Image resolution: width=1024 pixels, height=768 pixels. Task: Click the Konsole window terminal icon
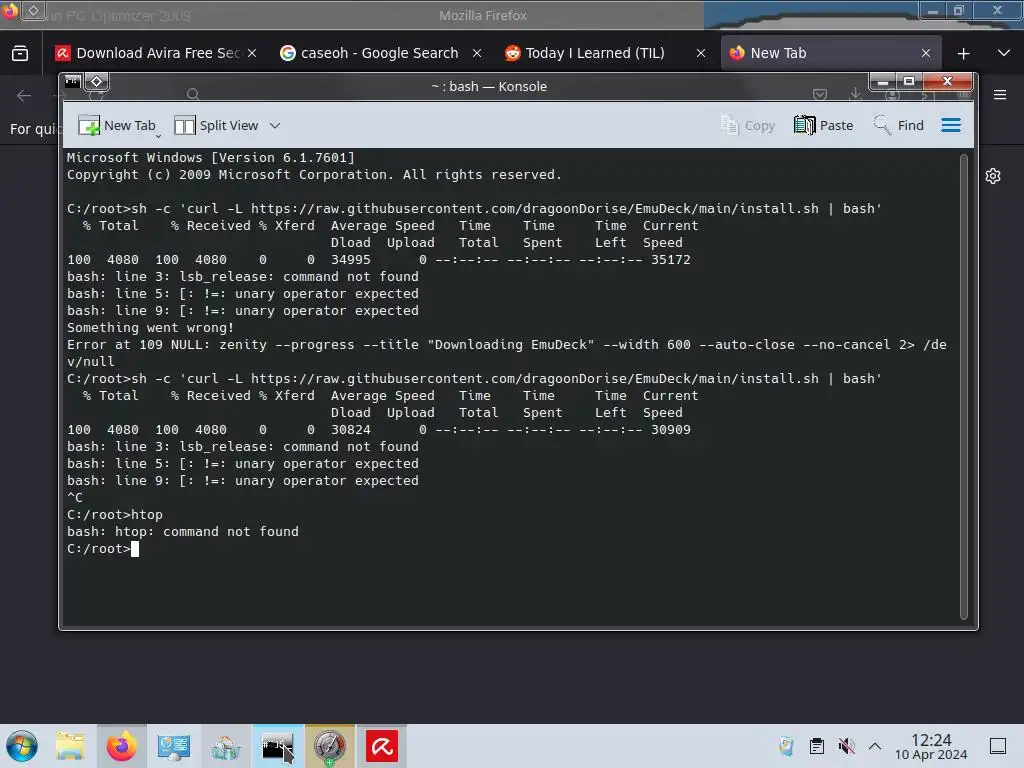(x=72, y=81)
